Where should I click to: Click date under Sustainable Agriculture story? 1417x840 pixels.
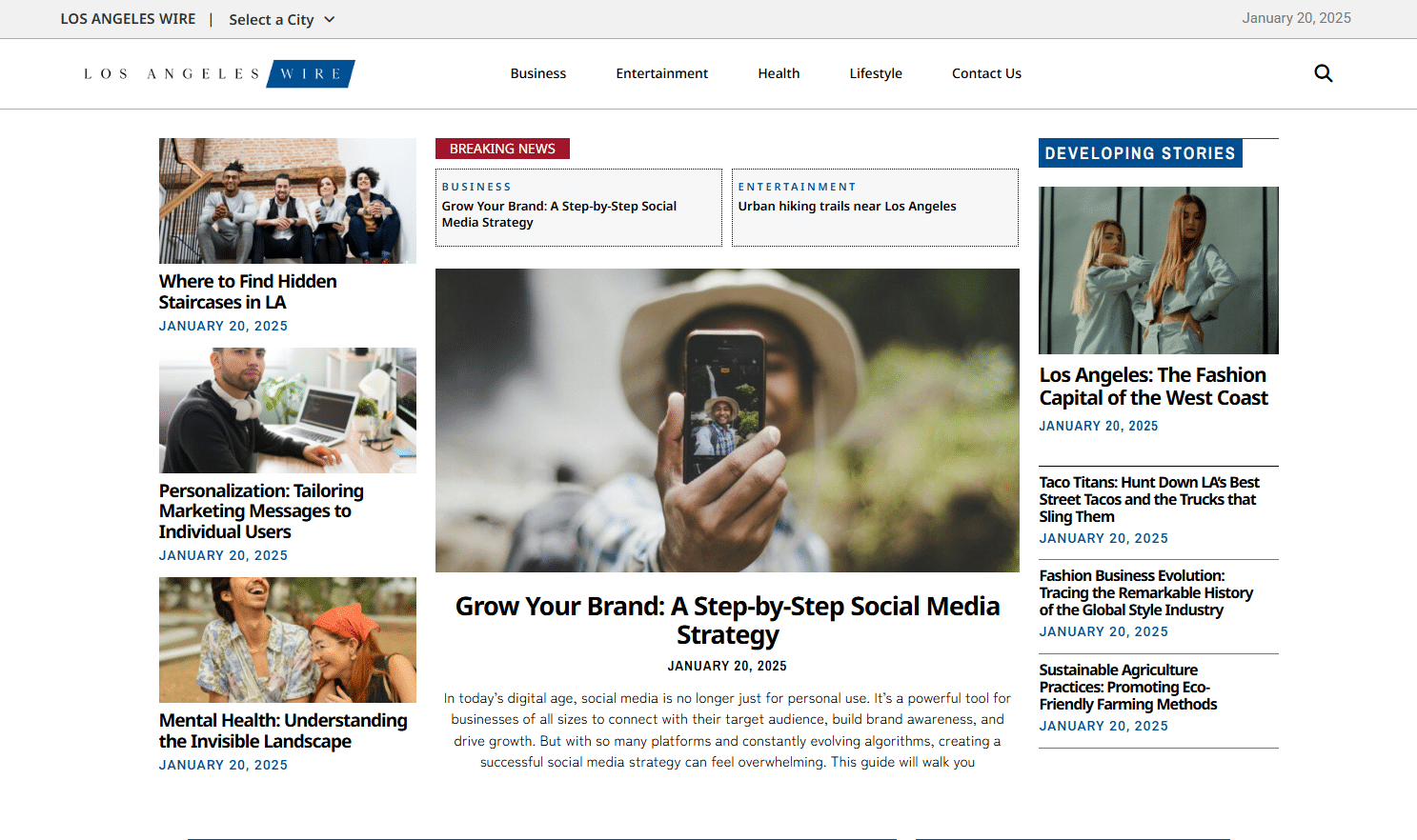tap(1103, 726)
